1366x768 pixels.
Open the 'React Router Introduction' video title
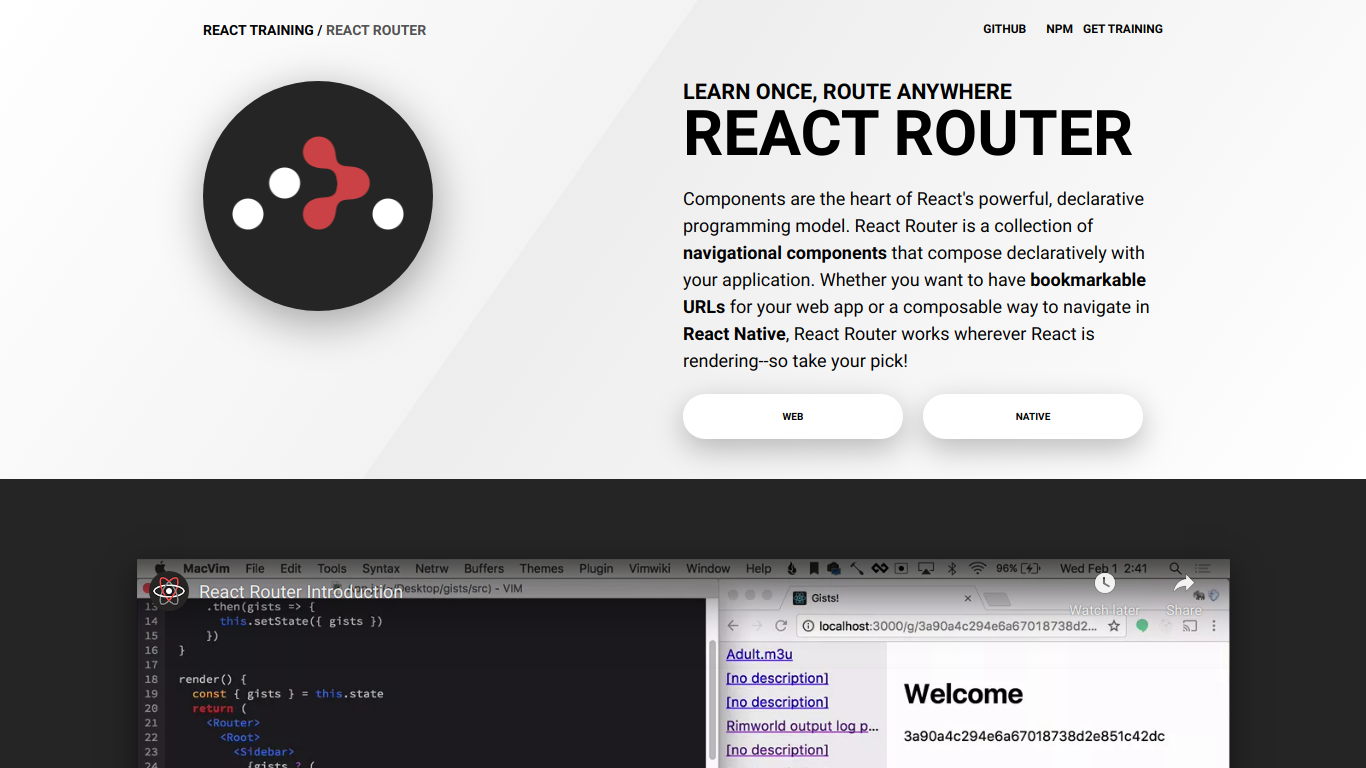301,592
